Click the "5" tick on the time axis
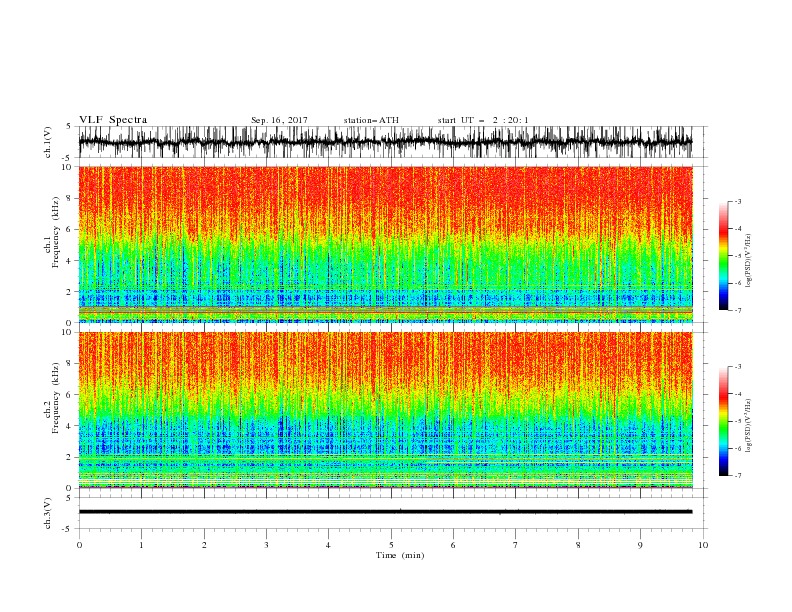The width and height of the screenshot is (792, 612). coord(391,545)
